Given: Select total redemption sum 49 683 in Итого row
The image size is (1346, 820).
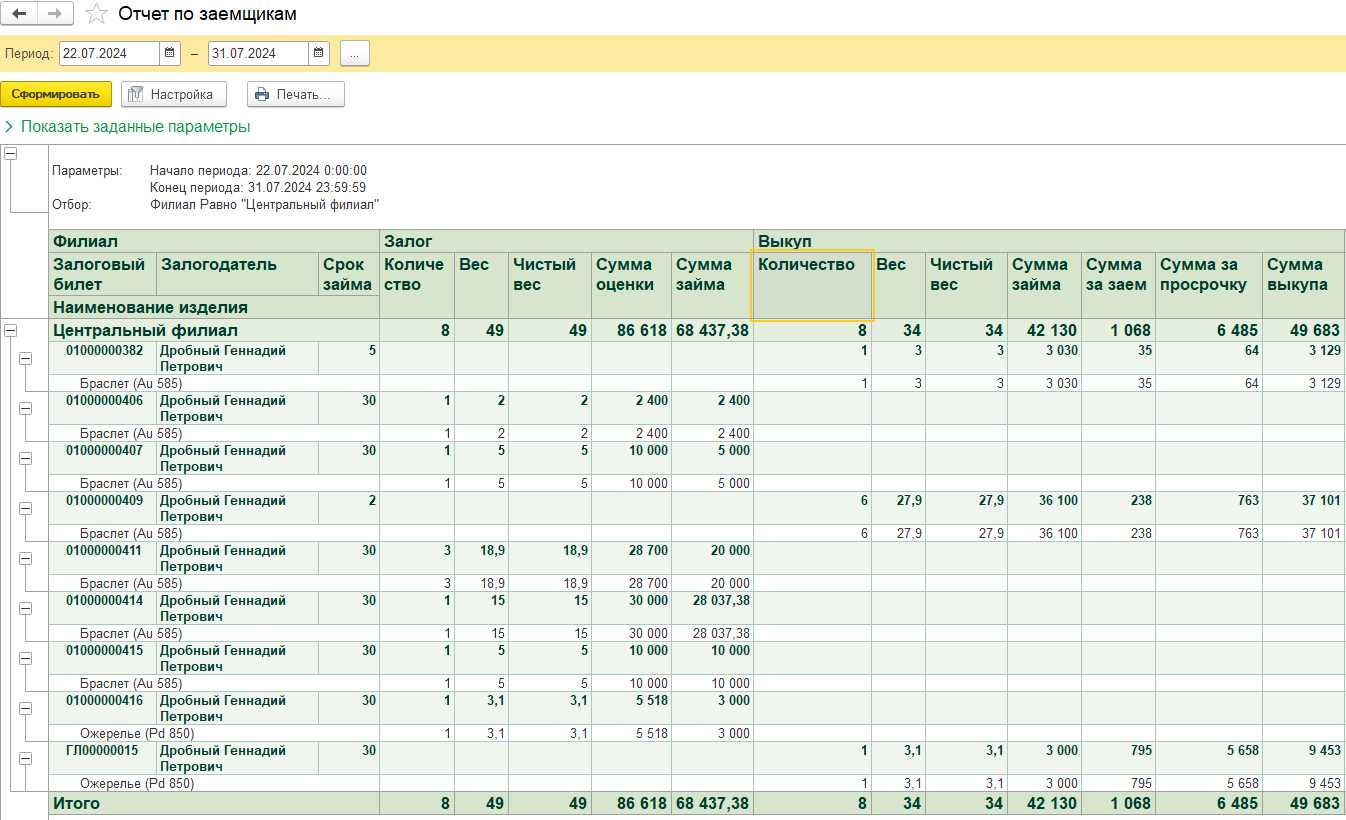Looking at the screenshot, I should 1303,803.
